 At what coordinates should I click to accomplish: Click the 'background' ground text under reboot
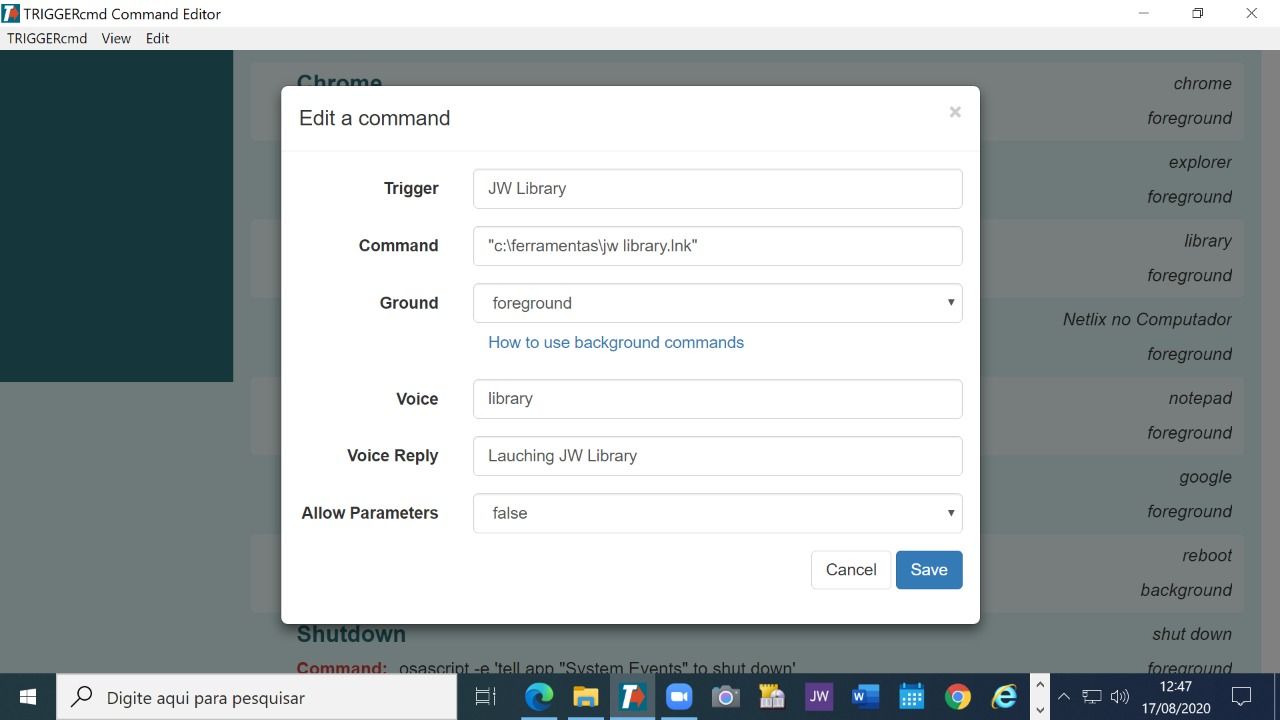1186,590
